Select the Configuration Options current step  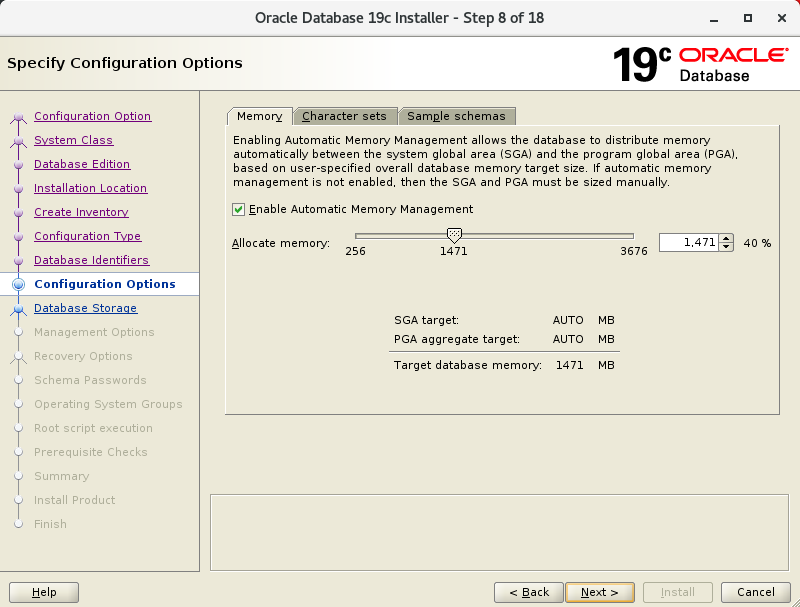105,284
